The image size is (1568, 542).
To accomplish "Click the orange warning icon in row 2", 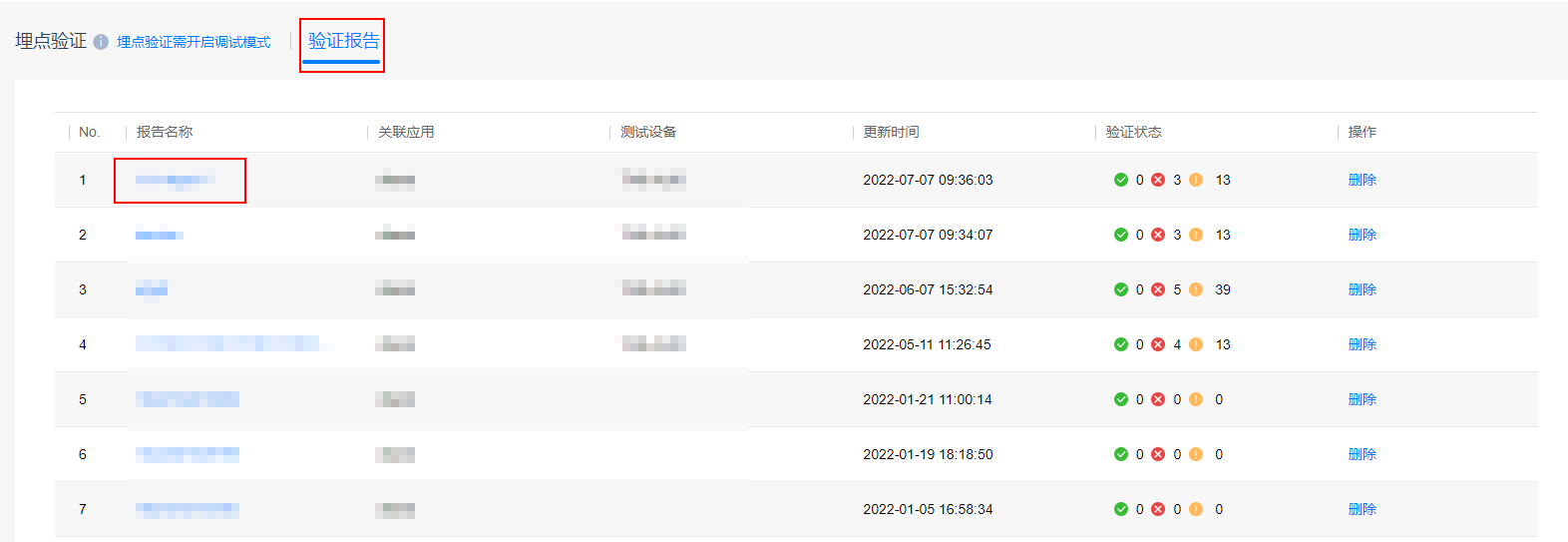I will [1196, 235].
